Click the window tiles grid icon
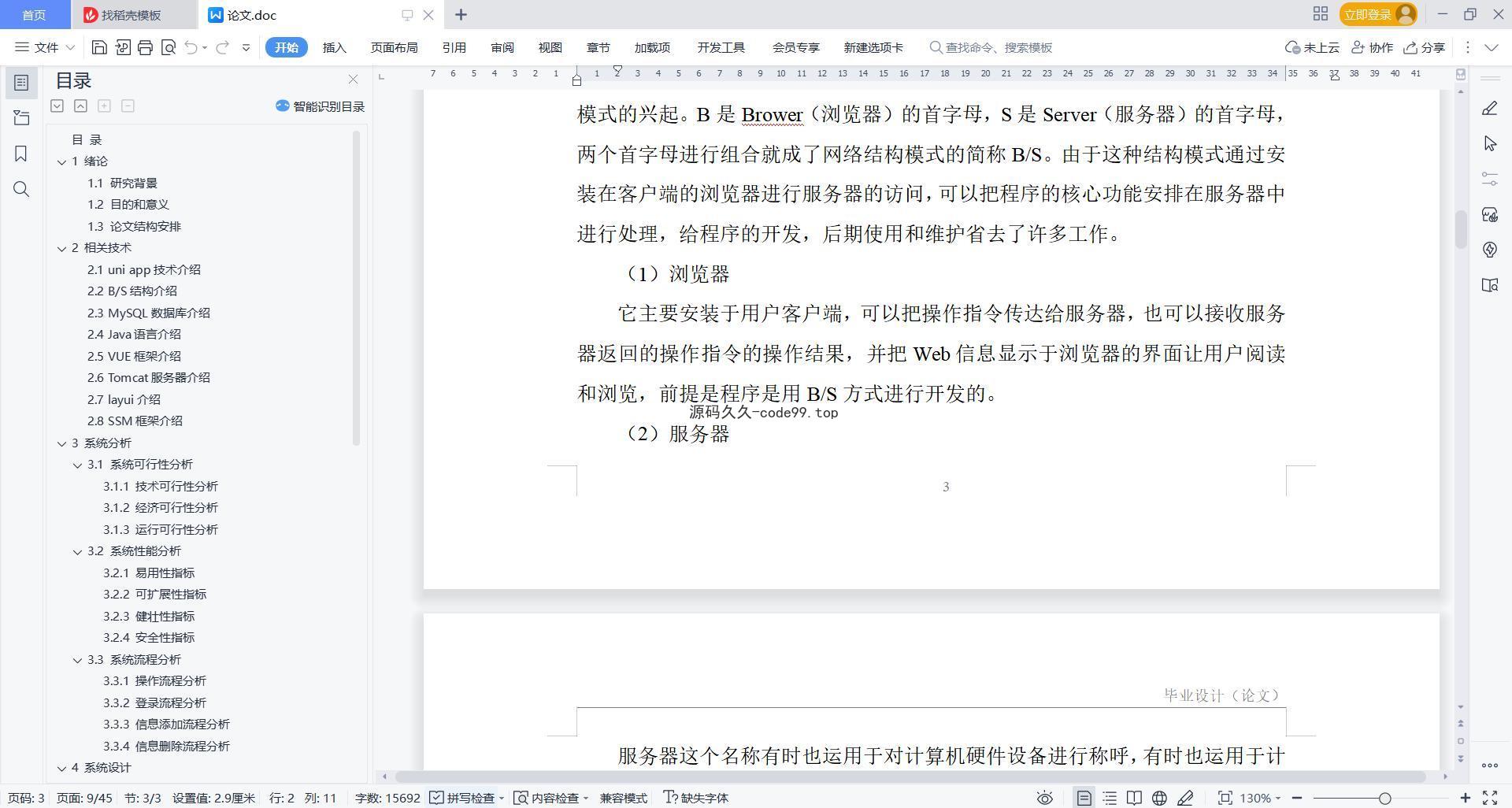This screenshot has height=808, width=1512. tap(1321, 14)
